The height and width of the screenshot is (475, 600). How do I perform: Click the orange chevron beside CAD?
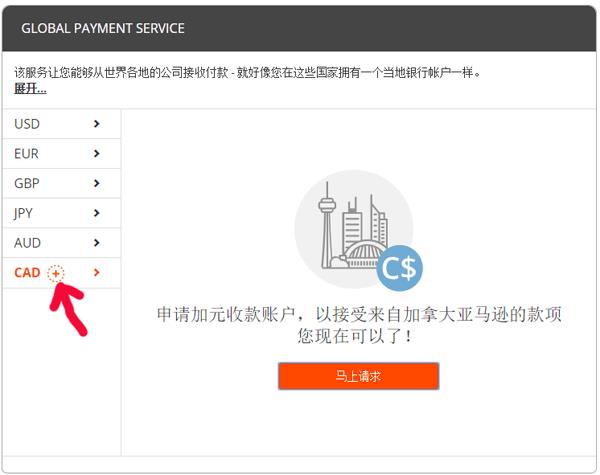96,273
